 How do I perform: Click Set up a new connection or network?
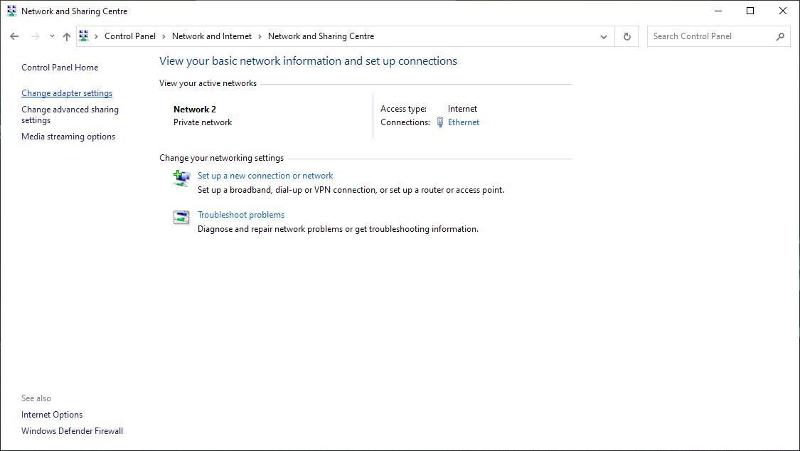[265, 176]
